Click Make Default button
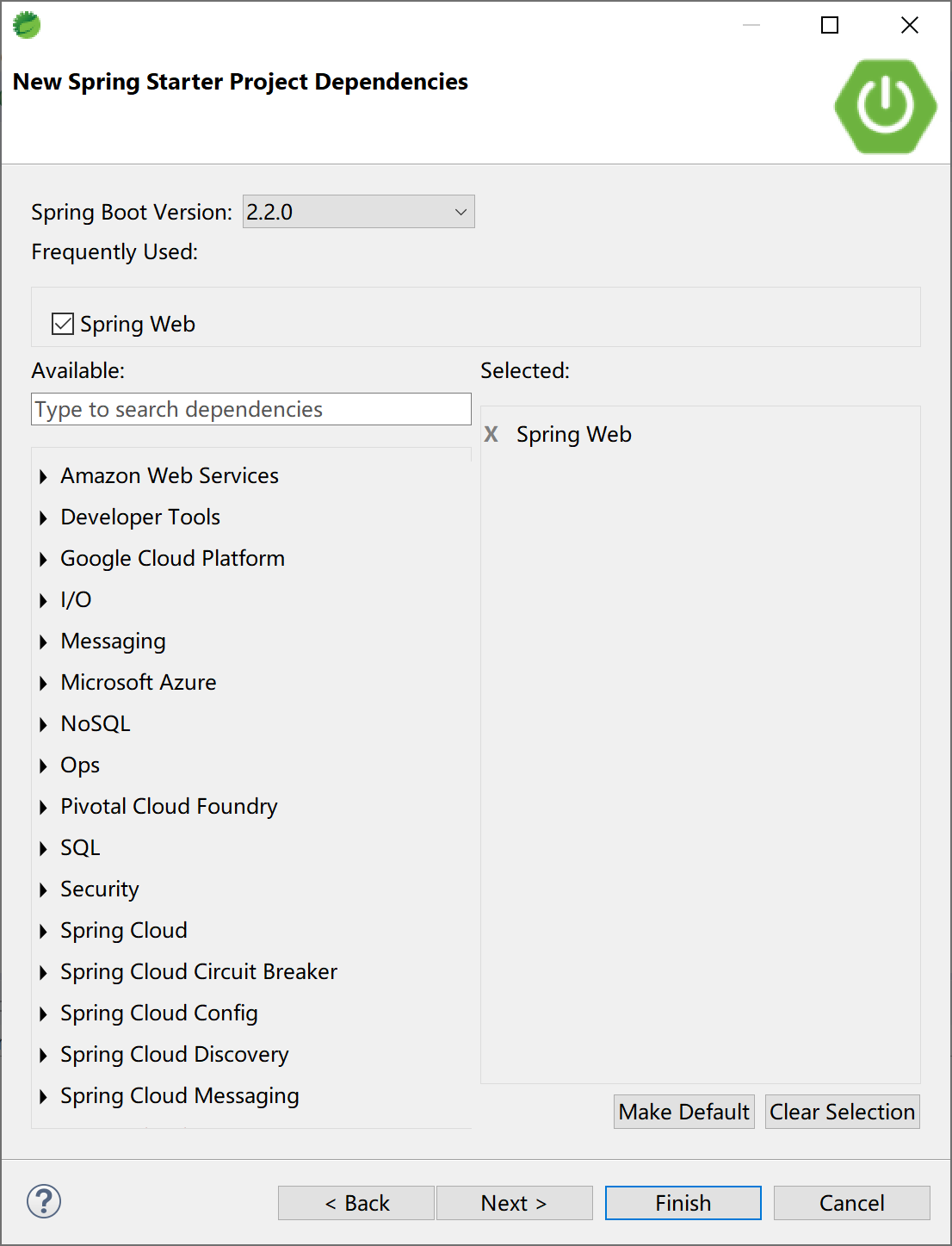 (x=683, y=1112)
